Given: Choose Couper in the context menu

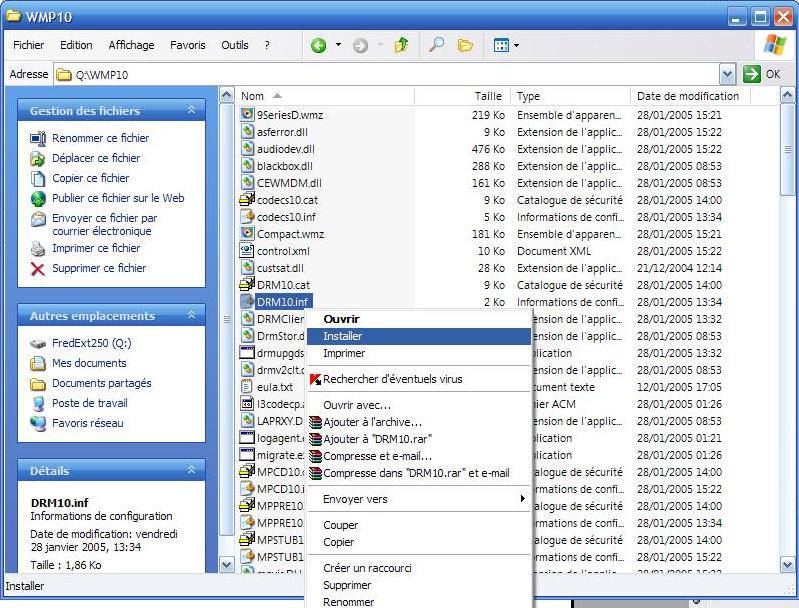Looking at the screenshot, I should (419, 525).
